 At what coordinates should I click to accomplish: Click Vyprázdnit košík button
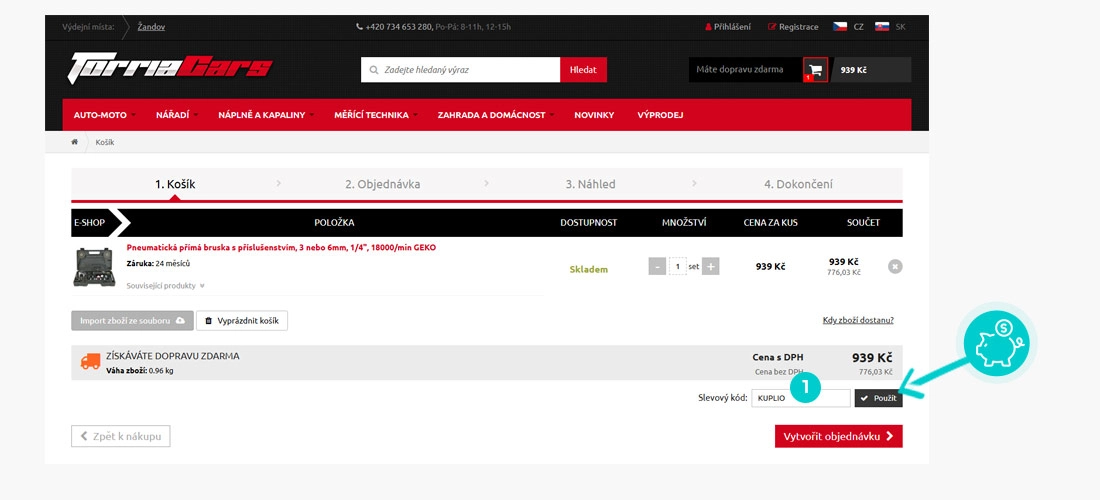242,320
